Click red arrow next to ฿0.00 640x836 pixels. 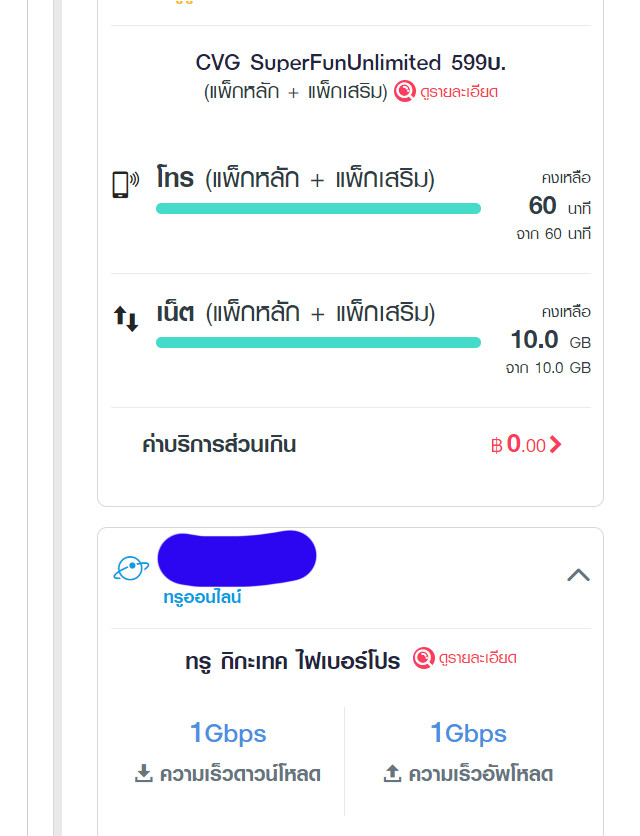pyautogui.click(x=555, y=445)
